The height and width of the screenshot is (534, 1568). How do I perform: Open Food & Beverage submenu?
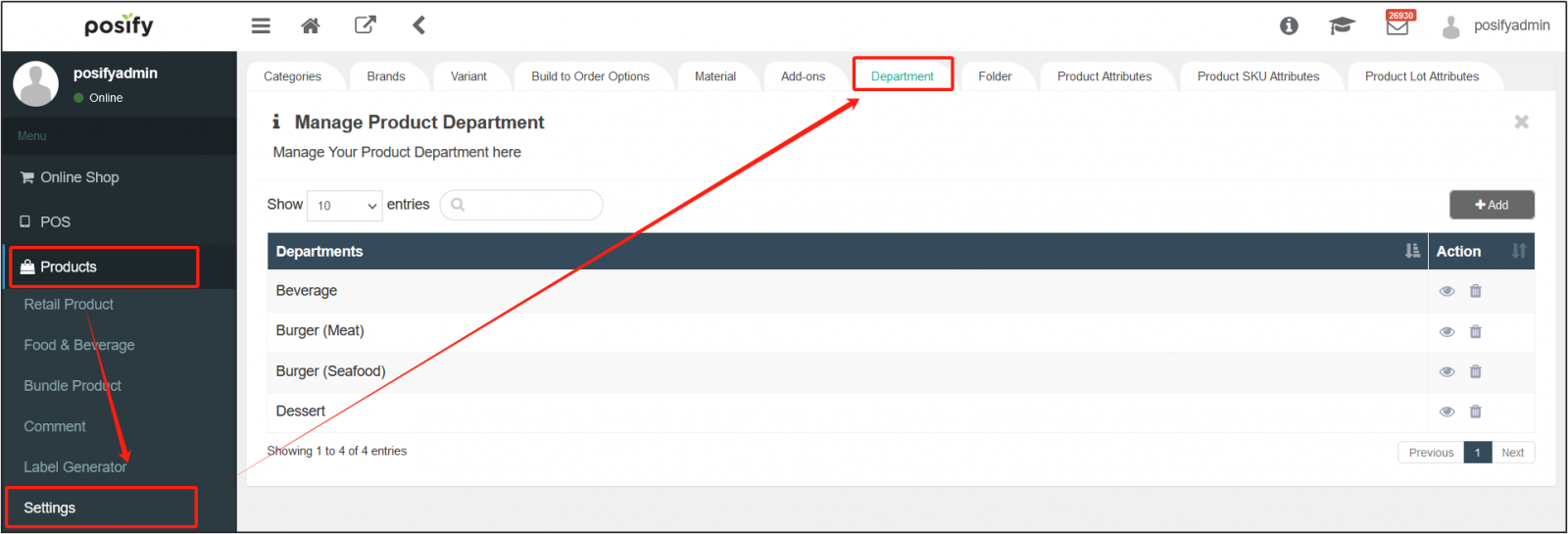point(79,345)
